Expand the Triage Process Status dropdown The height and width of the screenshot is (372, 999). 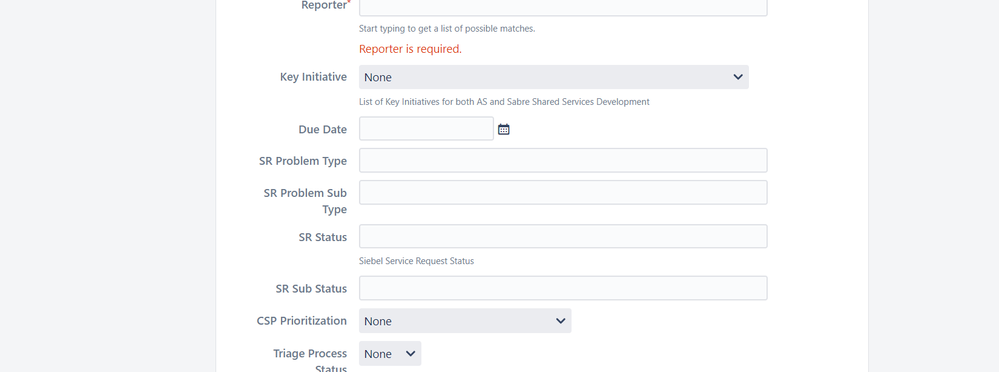pyautogui.click(x=390, y=354)
